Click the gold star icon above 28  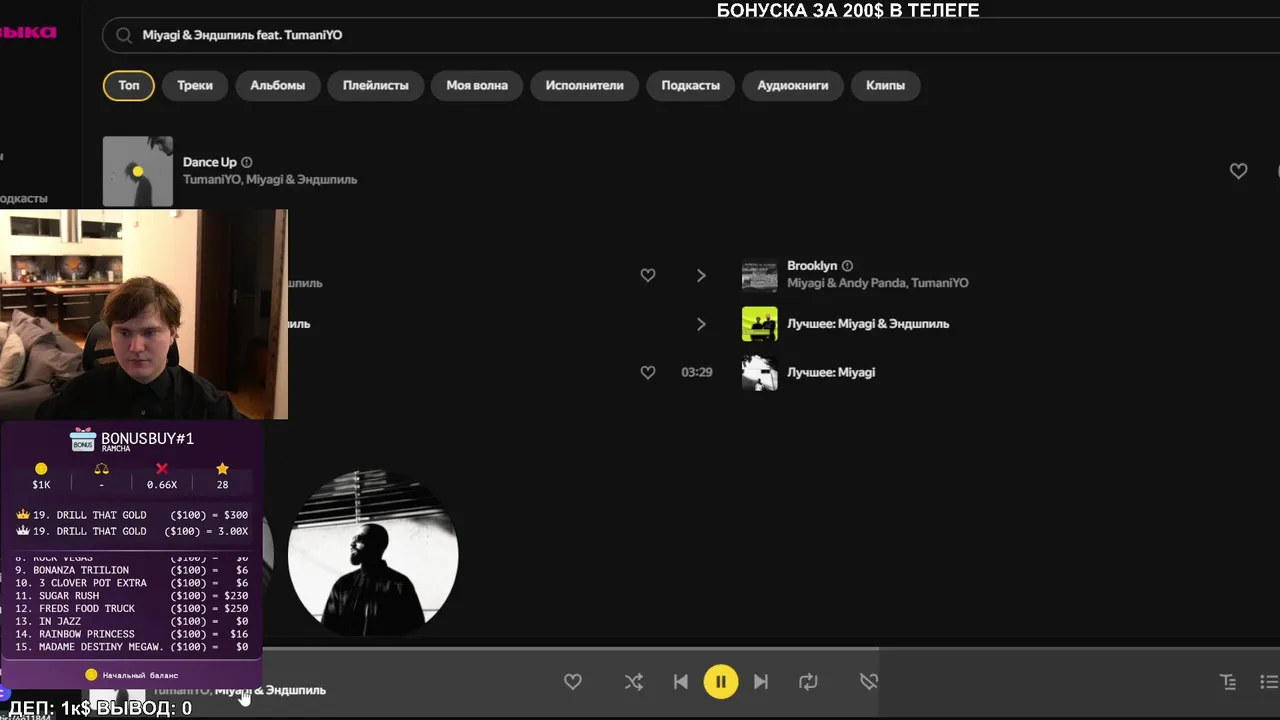click(222, 468)
